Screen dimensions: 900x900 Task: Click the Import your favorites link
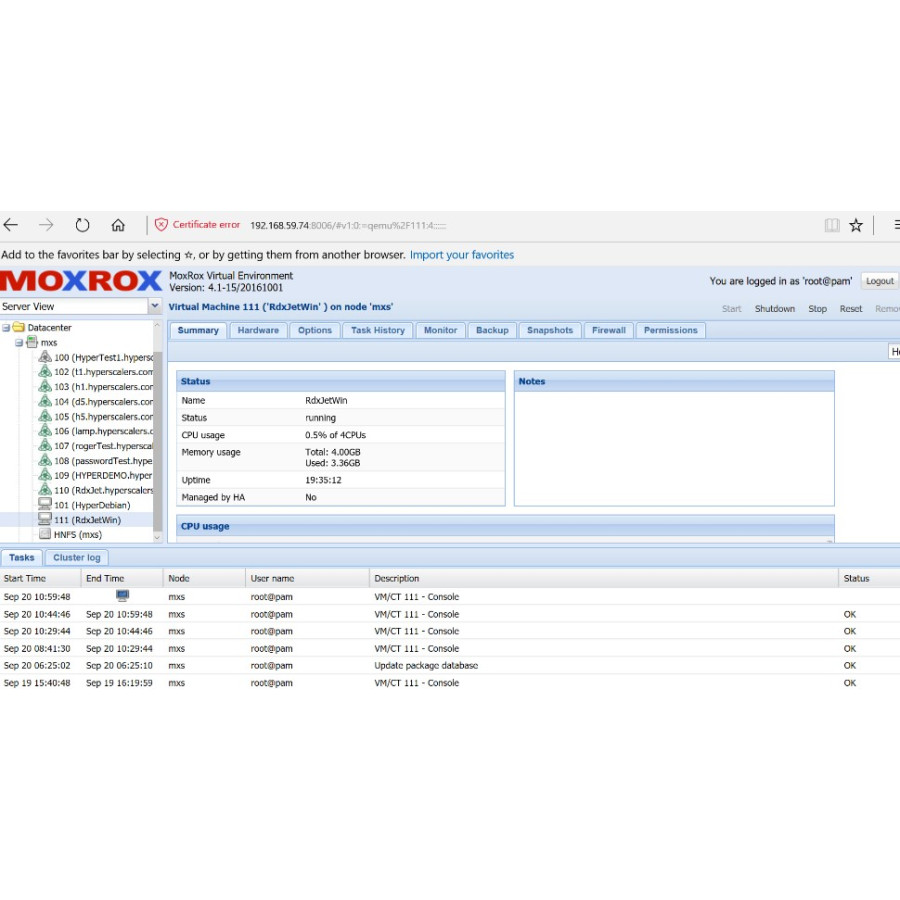tap(461, 254)
